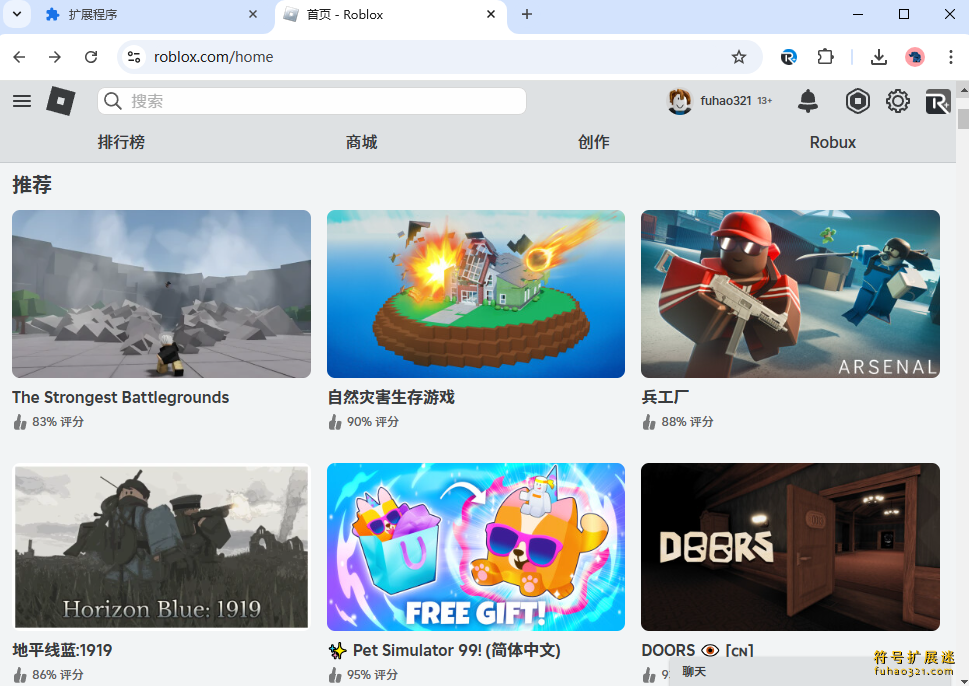Click the 90% 评分 rating text

coord(373,422)
